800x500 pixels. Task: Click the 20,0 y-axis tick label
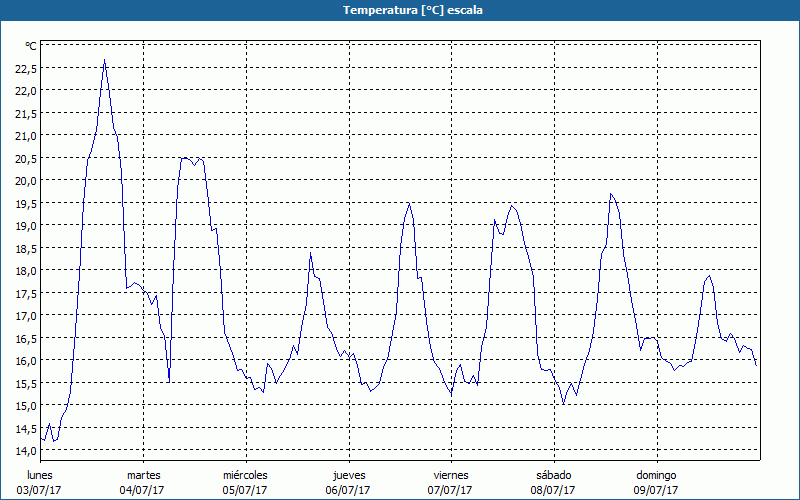(25, 181)
